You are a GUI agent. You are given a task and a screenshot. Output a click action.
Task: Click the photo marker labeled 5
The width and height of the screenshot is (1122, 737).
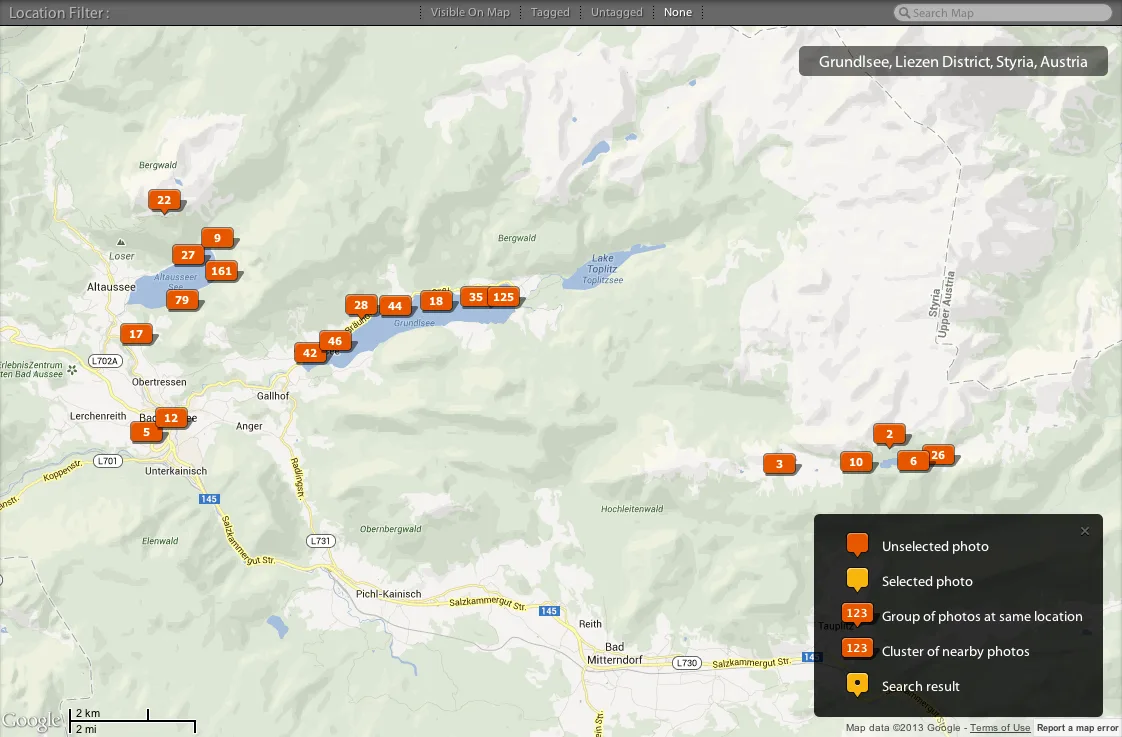[x=146, y=431]
